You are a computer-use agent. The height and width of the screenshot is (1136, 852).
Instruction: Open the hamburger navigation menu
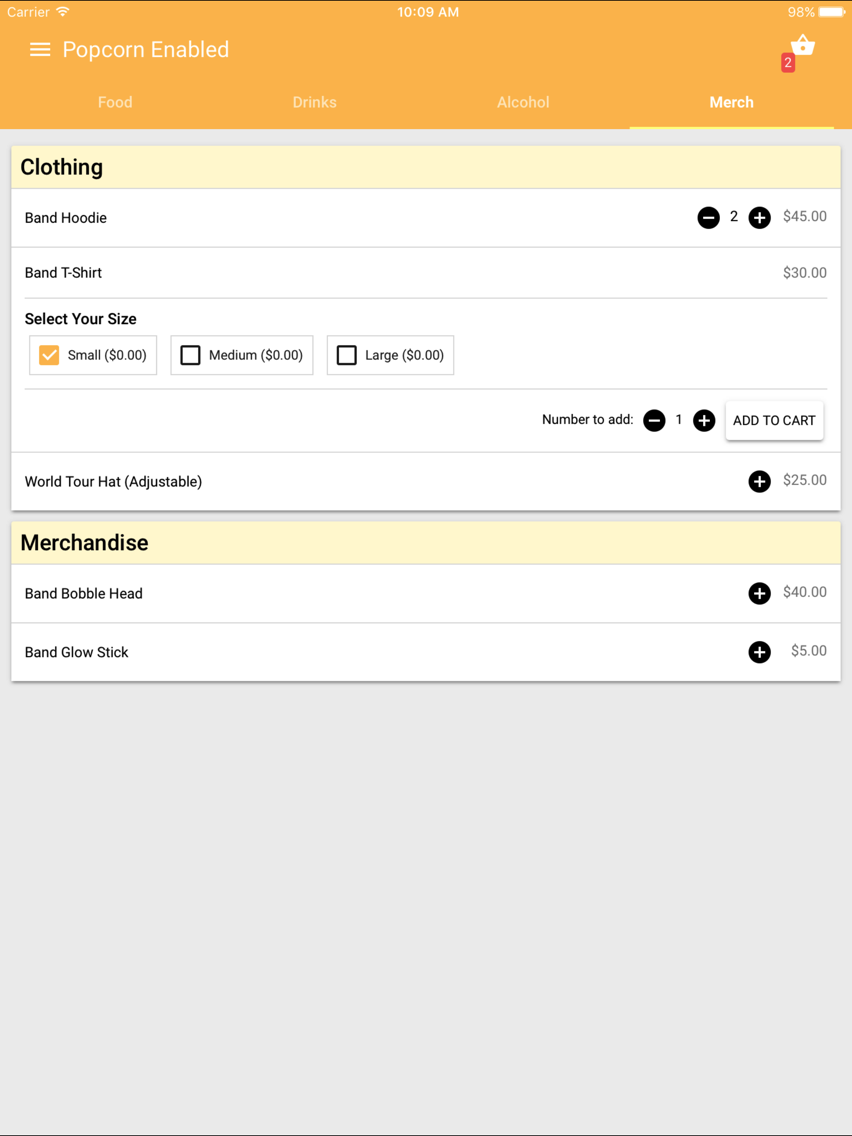[x=40, y=49]
